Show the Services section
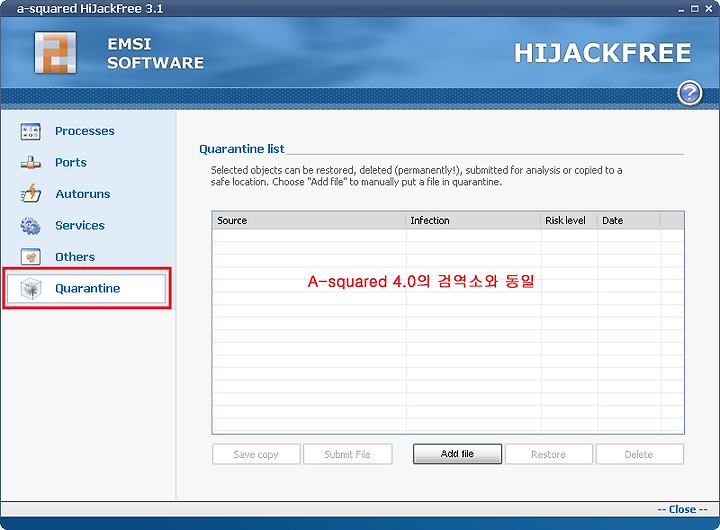This screenshot has height=530, width=720. (x=80, y=226)
